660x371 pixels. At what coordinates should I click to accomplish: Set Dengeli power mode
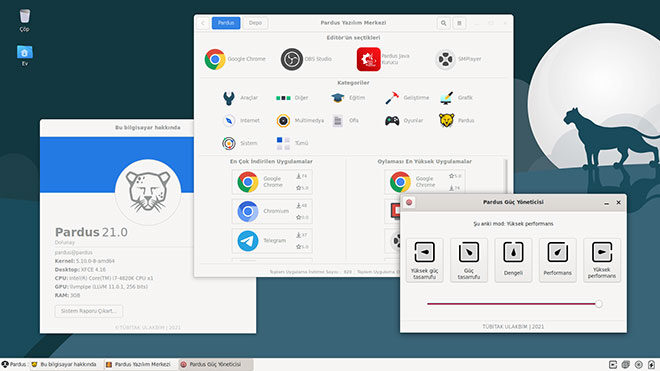coord(513,260)
